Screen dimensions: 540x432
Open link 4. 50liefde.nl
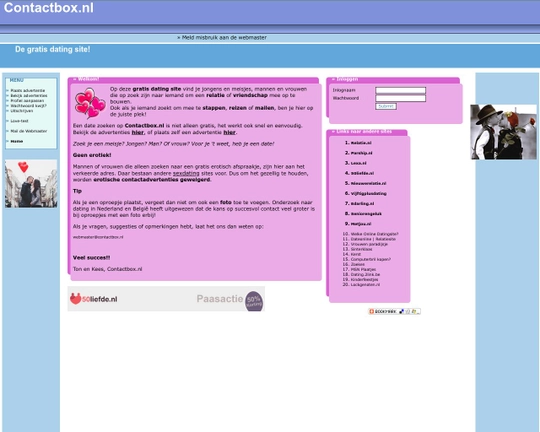[362, 173]
